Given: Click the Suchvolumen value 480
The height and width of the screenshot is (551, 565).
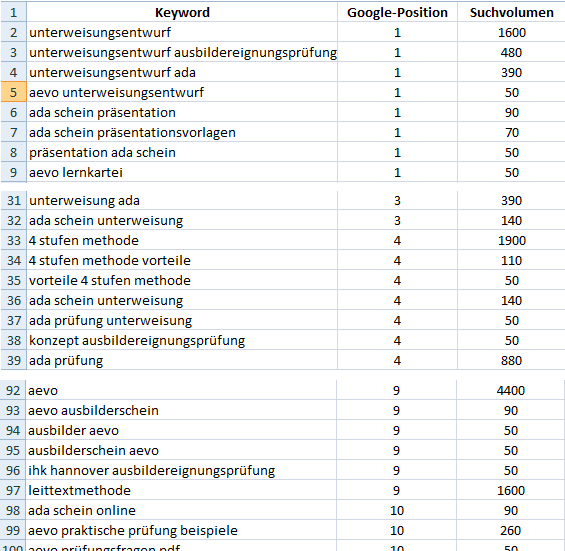Looking at the screenshot, I should click(511, 53).
